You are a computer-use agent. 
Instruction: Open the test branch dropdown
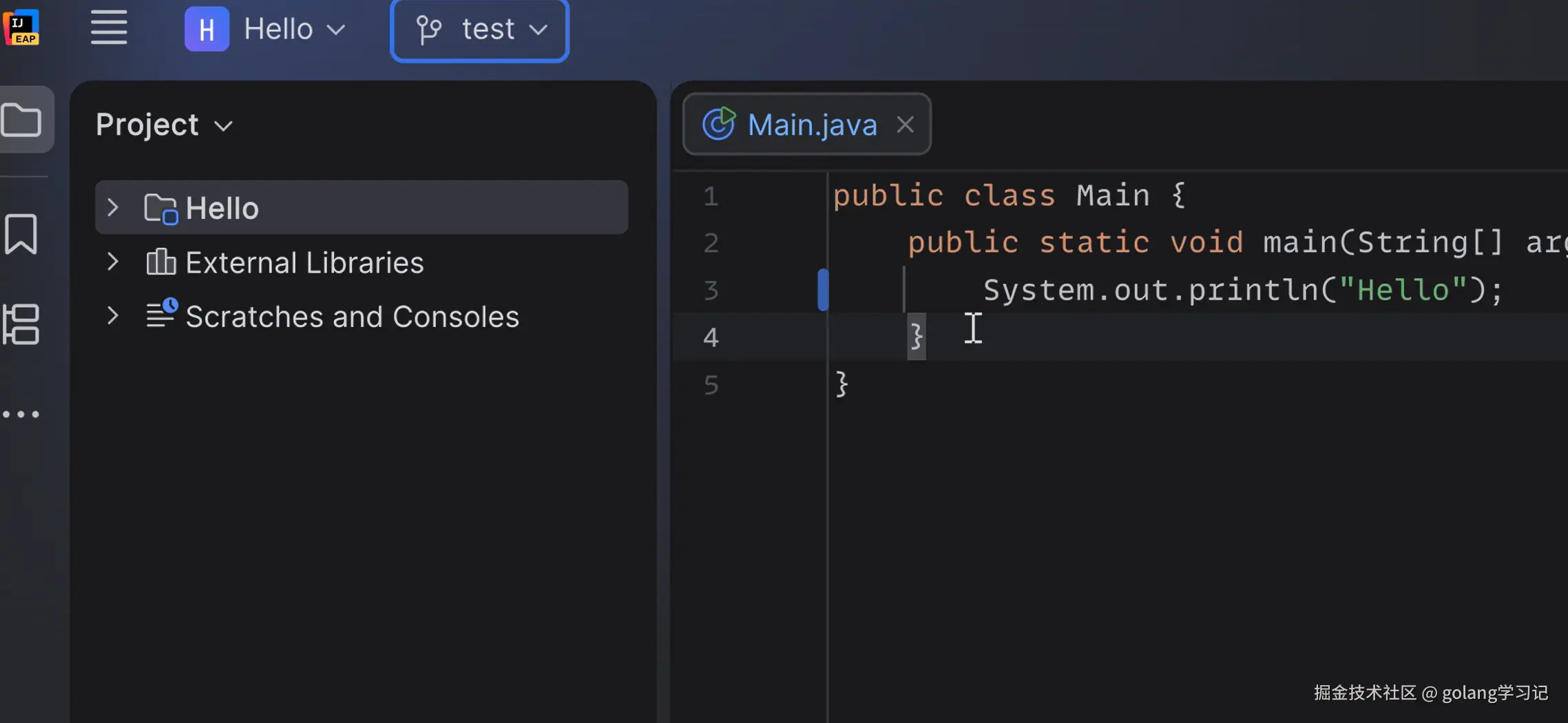click(x=479, y=30)
